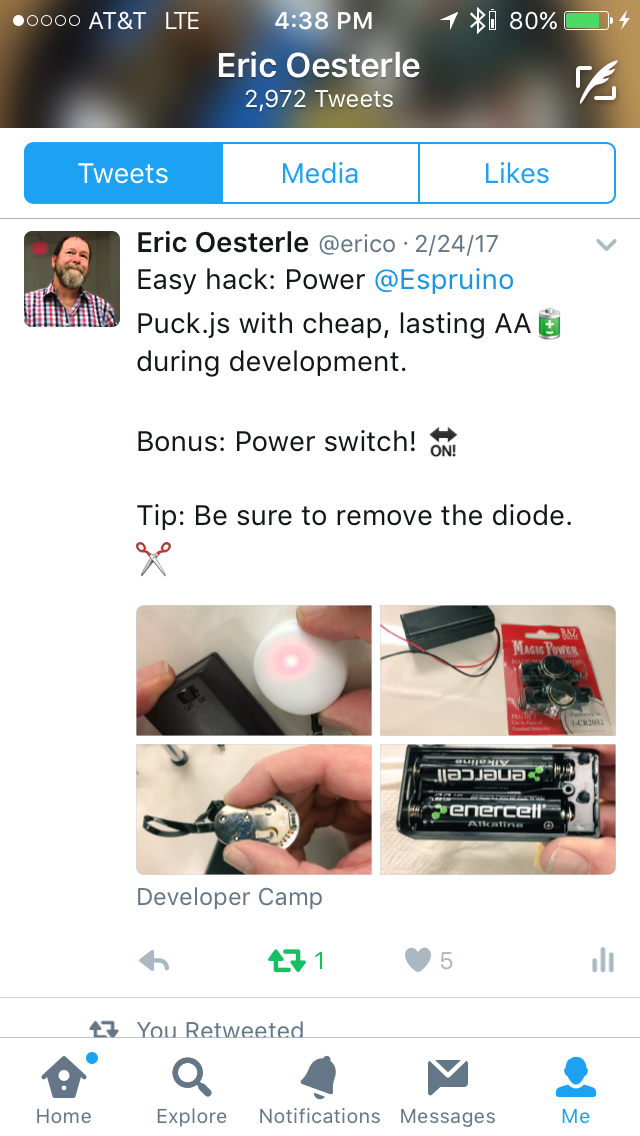This screenshot has width=640, height=1136.
Task: Tap the compose new tweet icon
Action: (x=597, y=82)
